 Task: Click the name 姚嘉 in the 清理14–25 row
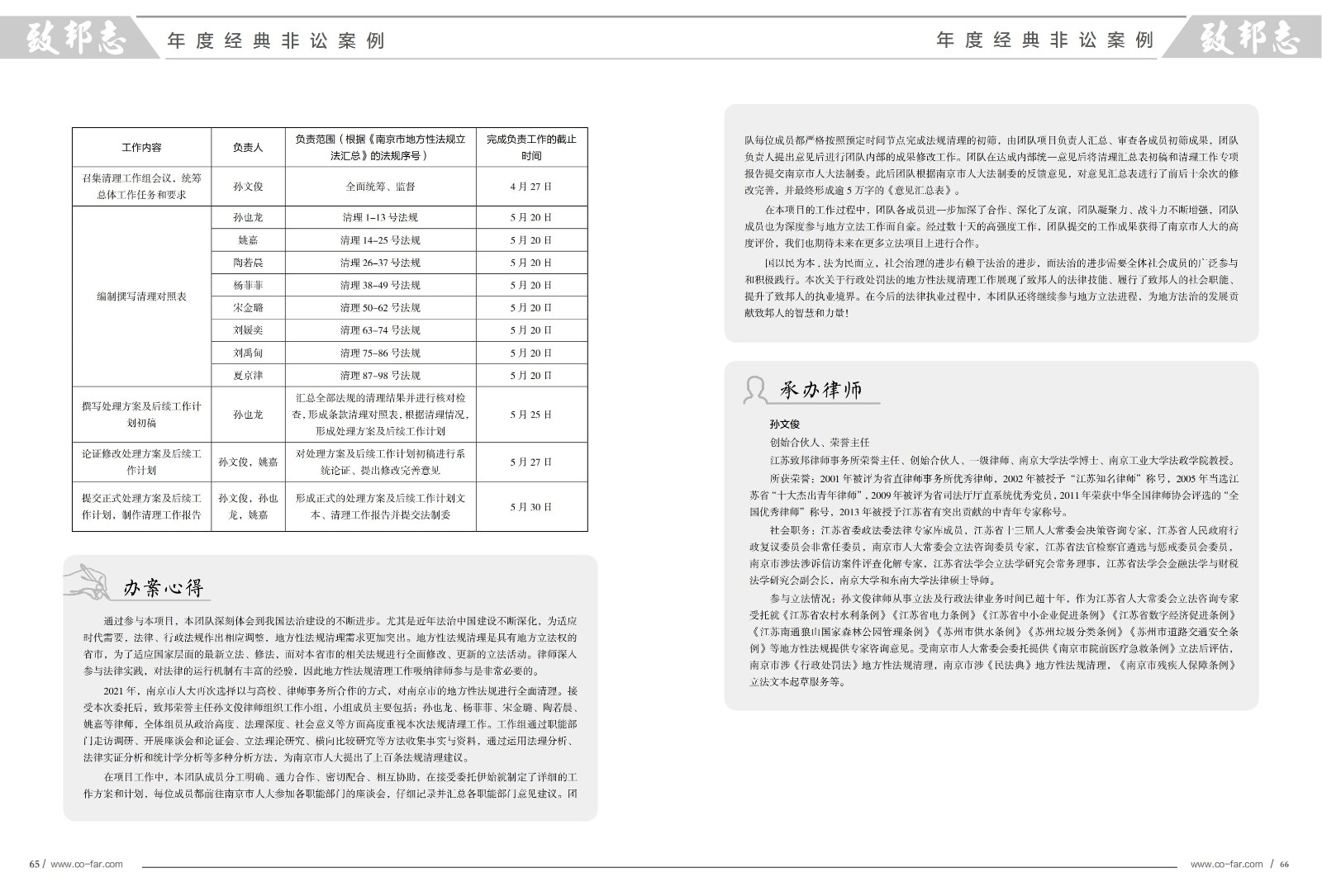pyautogui.click(x=248, y=240)
